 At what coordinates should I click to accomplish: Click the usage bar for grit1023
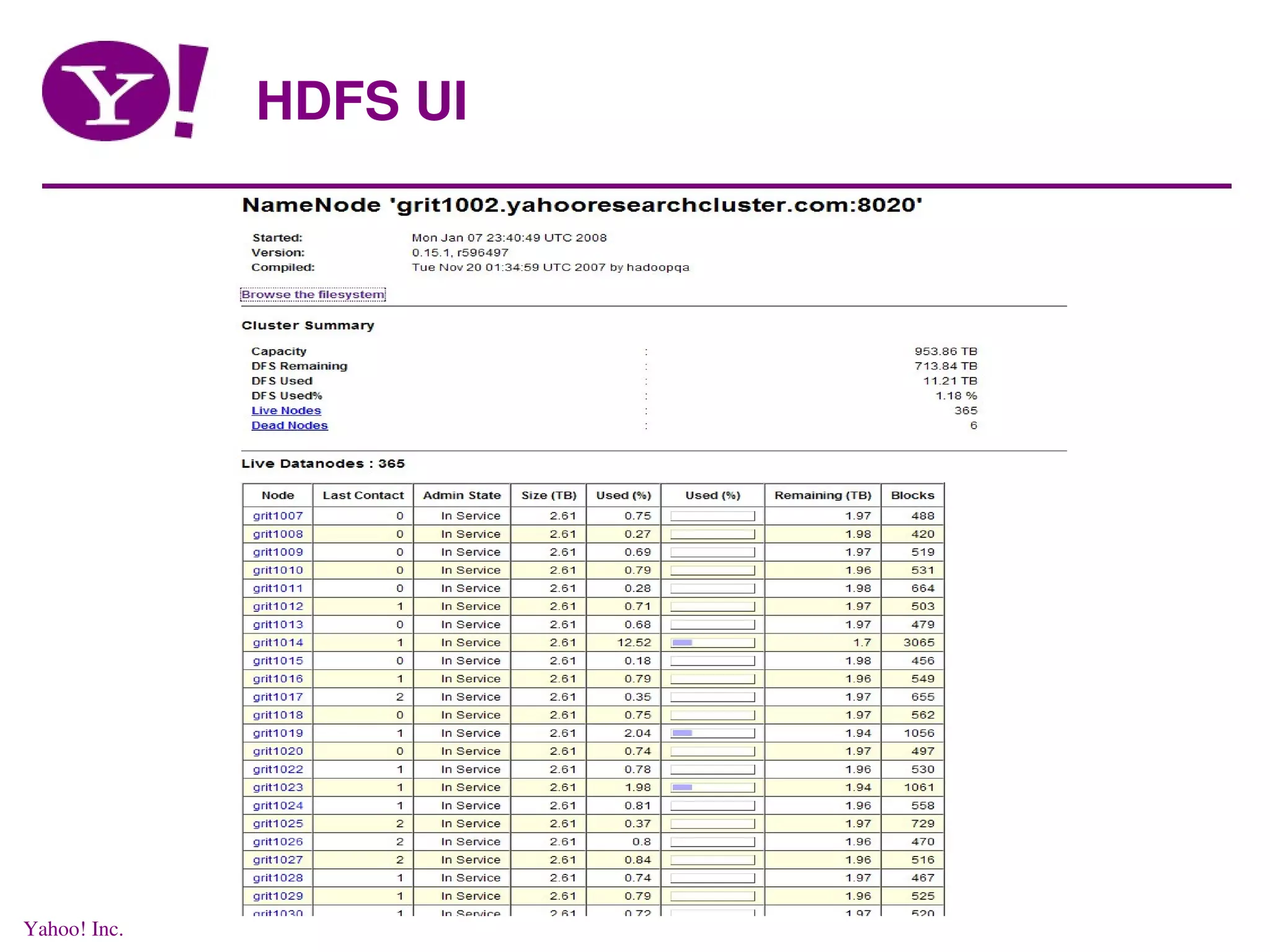point(713,787)
